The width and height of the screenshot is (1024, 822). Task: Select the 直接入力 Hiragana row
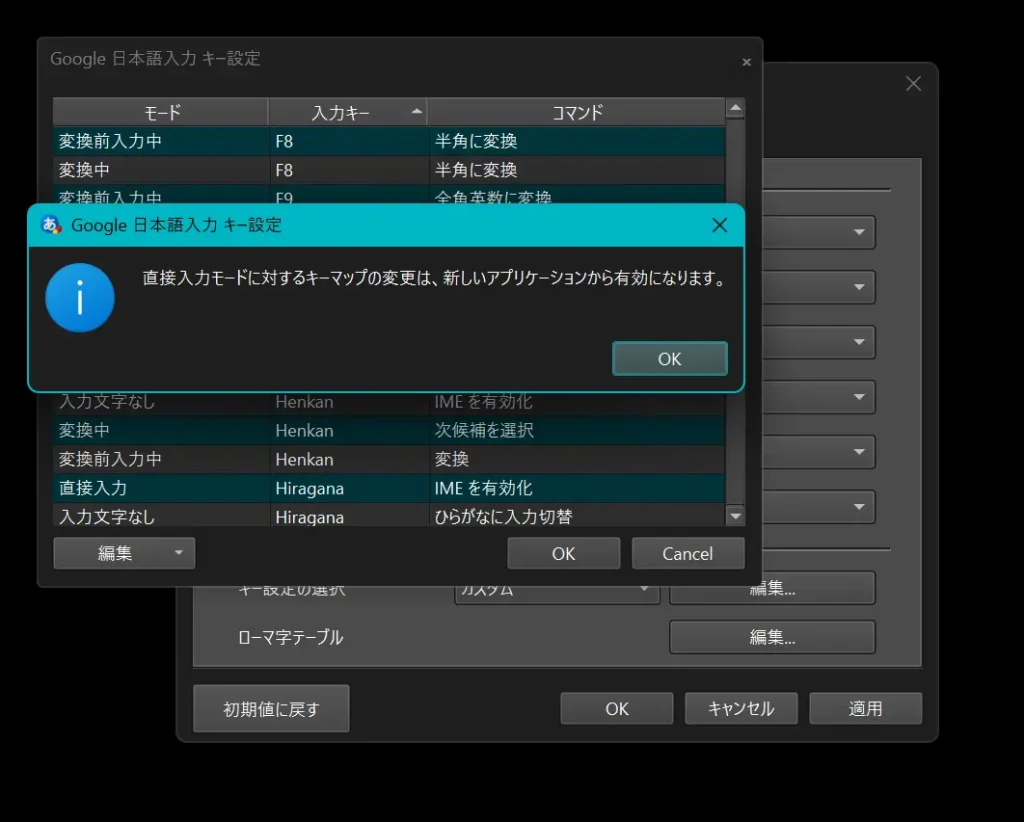(x=389, y=488)
